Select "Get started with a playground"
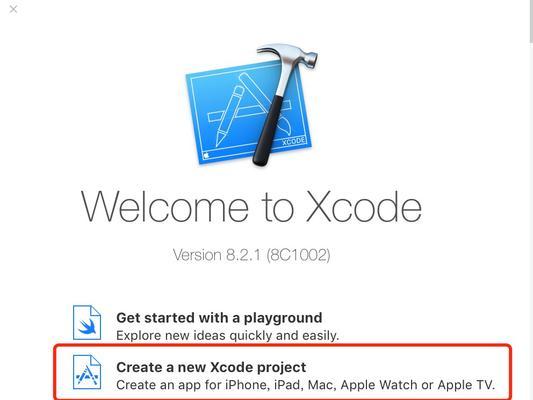The height and width of the screenshot is (400, 533). click(x=219, y=318)
